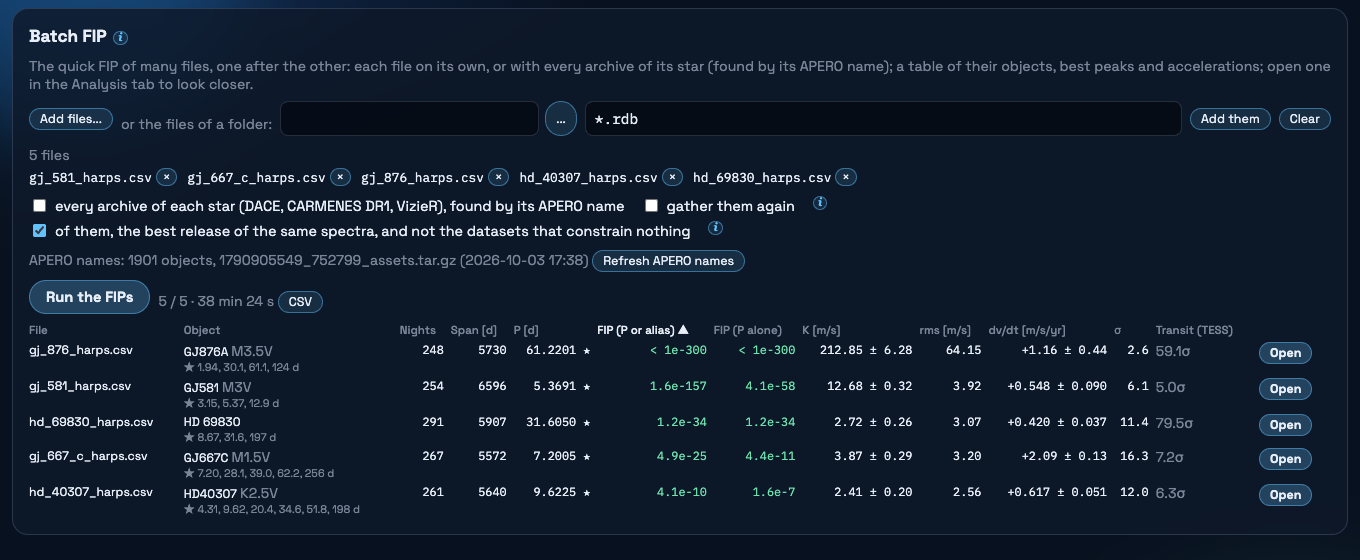1360x560 pixels.
Task: Remove hd_40307_harps.csv from the file list
Action: pyautogui.click(x=673, y=177)
